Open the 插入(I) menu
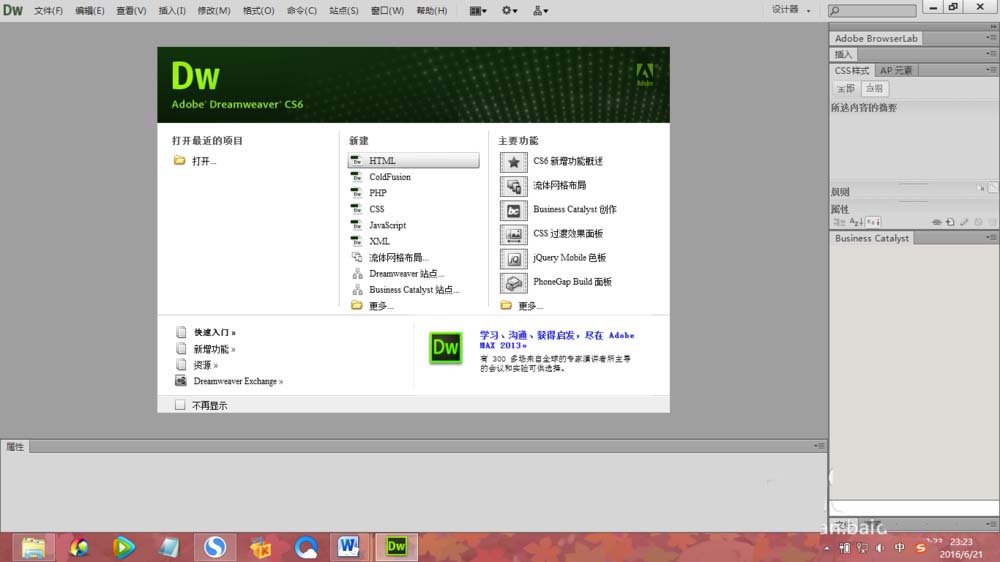 point(172,10)
